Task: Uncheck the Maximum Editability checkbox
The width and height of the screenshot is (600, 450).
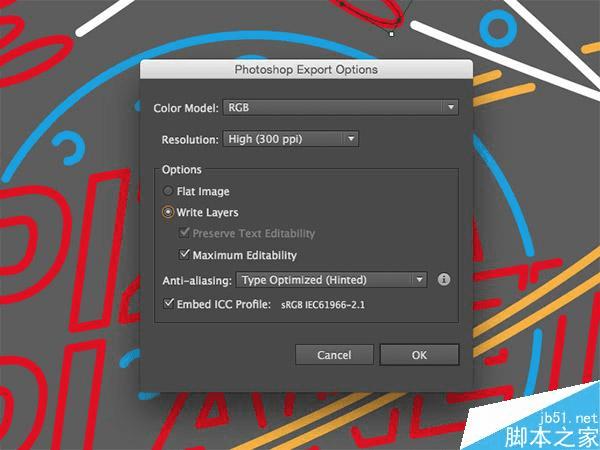Action: pyautogui.click(x=184, y=254)
